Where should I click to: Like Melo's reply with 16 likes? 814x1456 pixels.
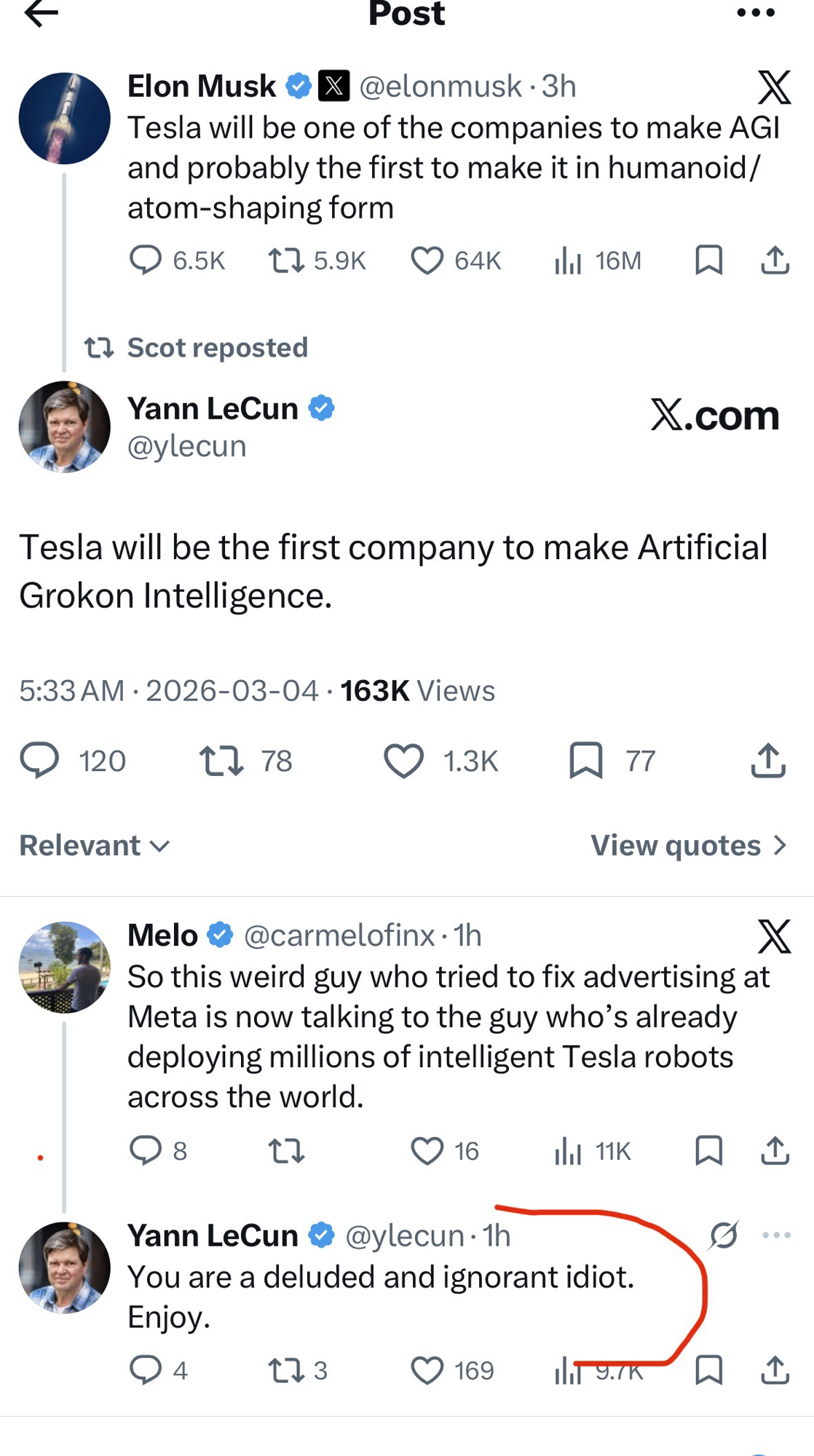click(427, 1151)
